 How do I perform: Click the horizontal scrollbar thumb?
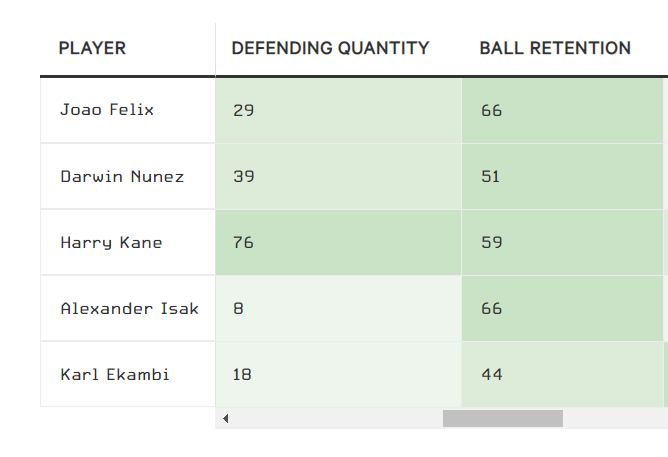coord(502,418)
